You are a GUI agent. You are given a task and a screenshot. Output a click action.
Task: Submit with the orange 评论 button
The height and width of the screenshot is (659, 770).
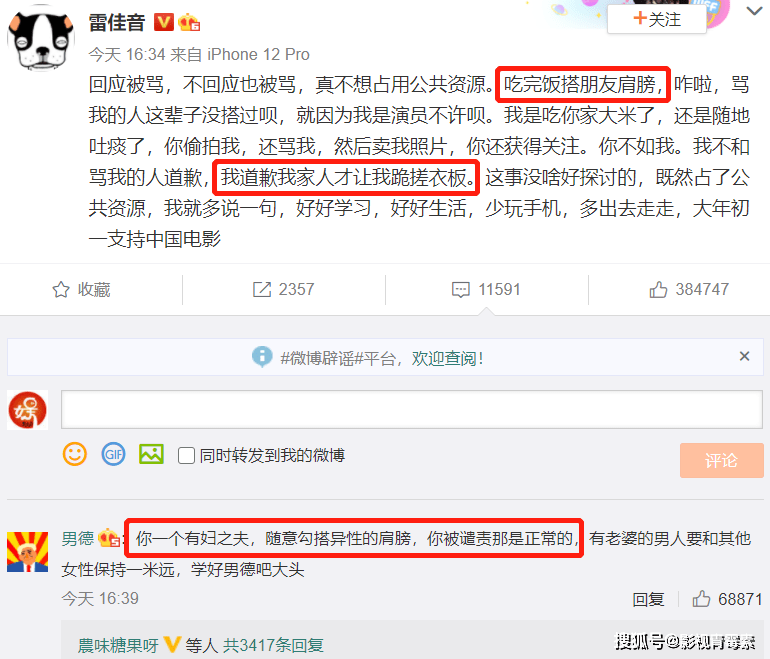[721, 460]
